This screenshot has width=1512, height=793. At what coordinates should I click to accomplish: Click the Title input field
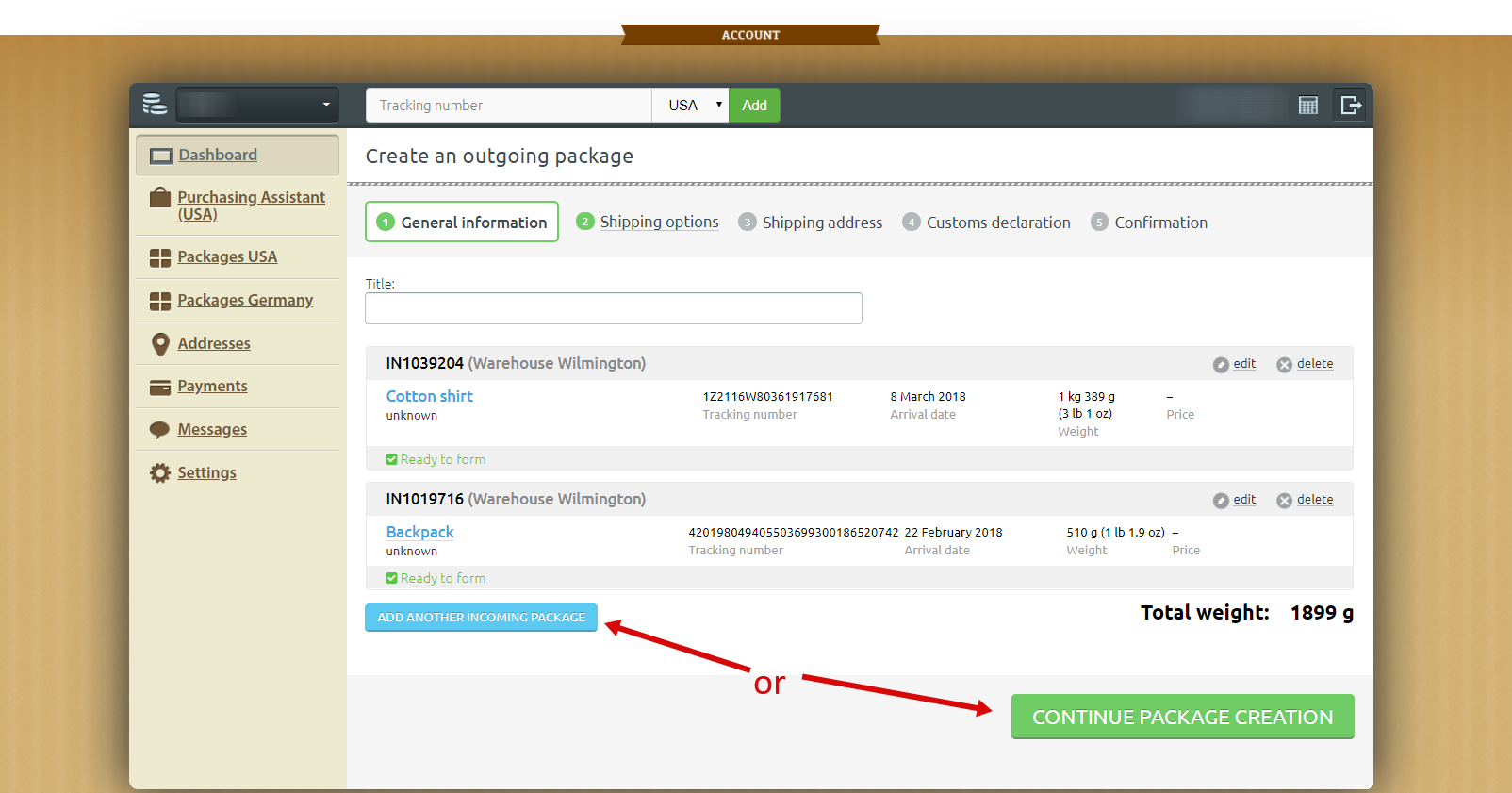tap(613, 308)
